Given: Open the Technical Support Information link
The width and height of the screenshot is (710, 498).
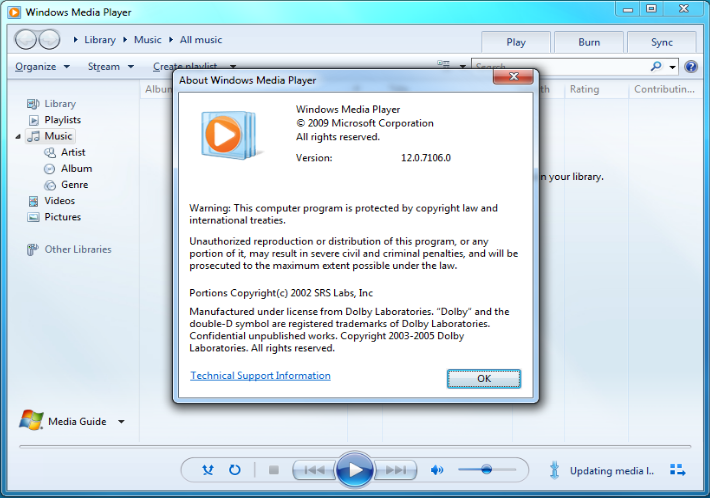Looking at the screenshot, I should pos(260,375).
